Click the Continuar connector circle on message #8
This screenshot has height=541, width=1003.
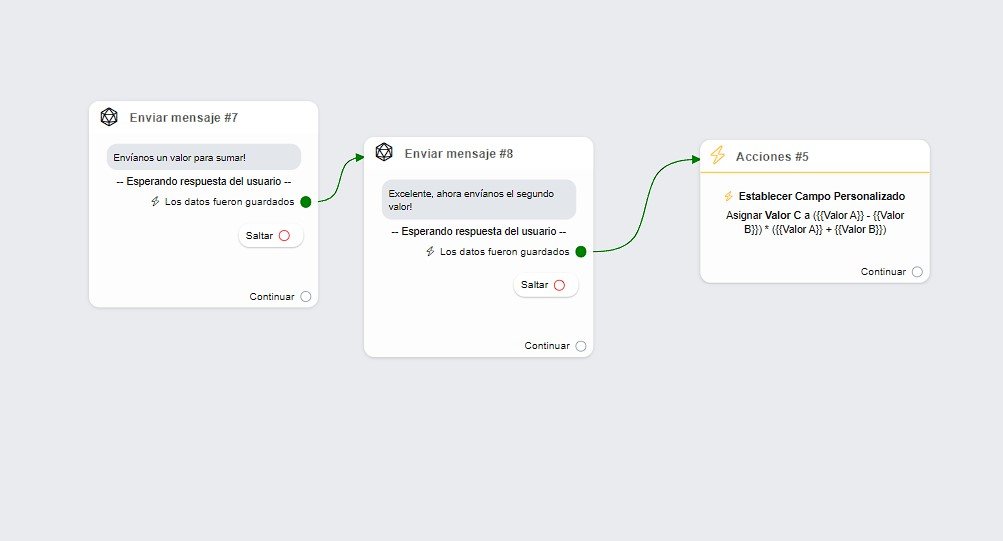581,346
